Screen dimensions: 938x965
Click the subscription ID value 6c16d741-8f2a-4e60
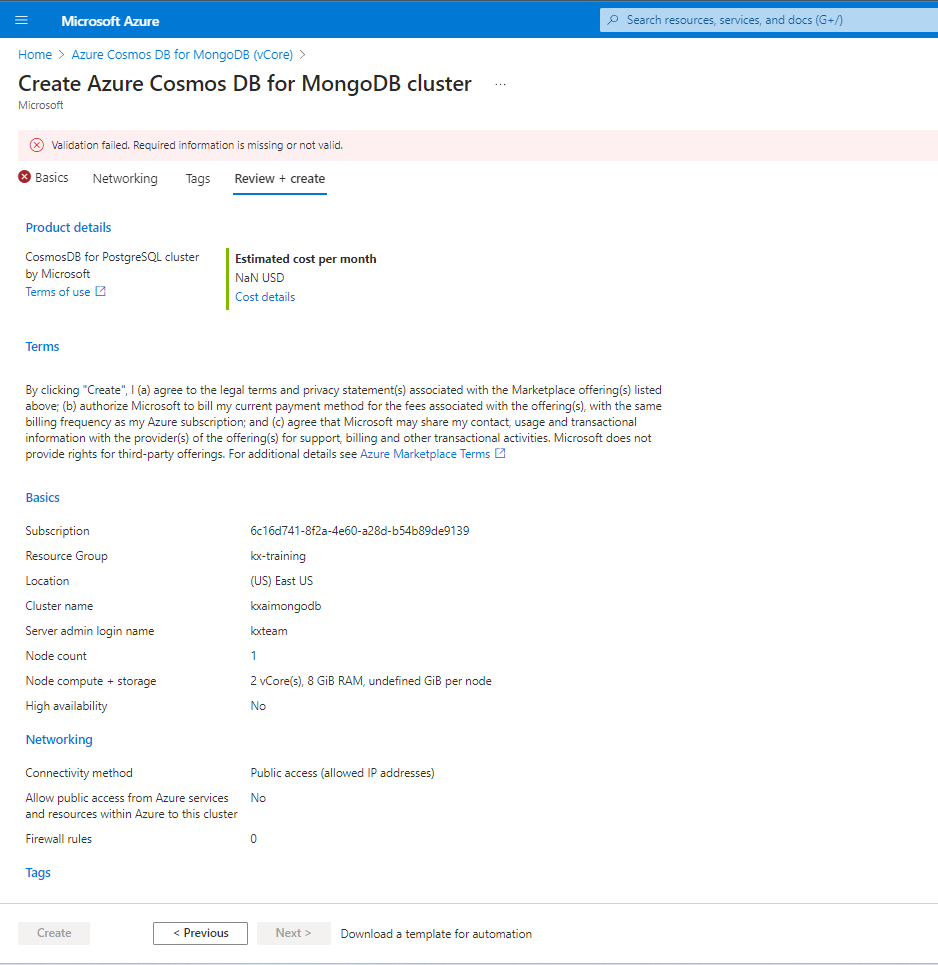pos(359,531)
